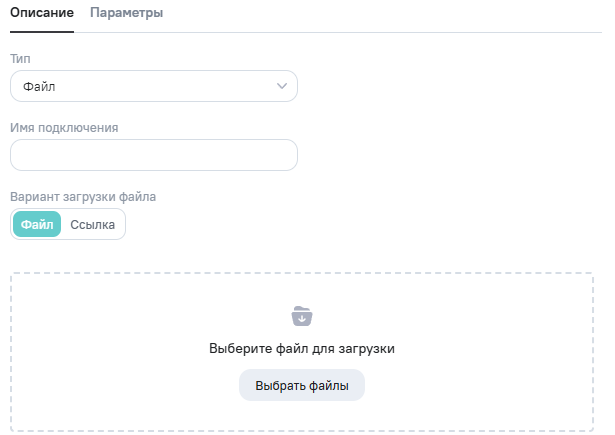
Task: Click the Тип field label
Action: coord(20,59)
